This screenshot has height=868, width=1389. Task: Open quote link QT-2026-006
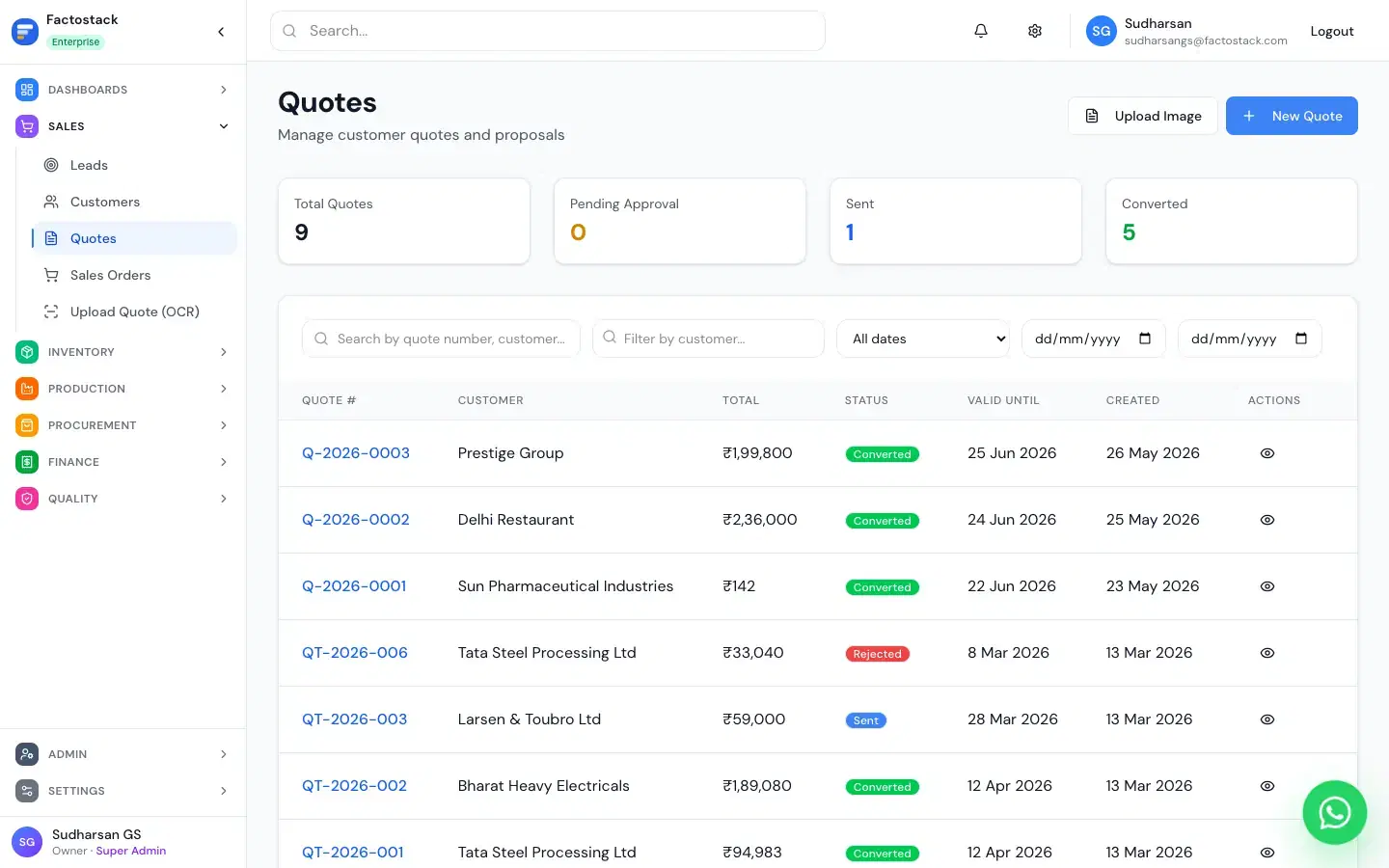point(355,653)
